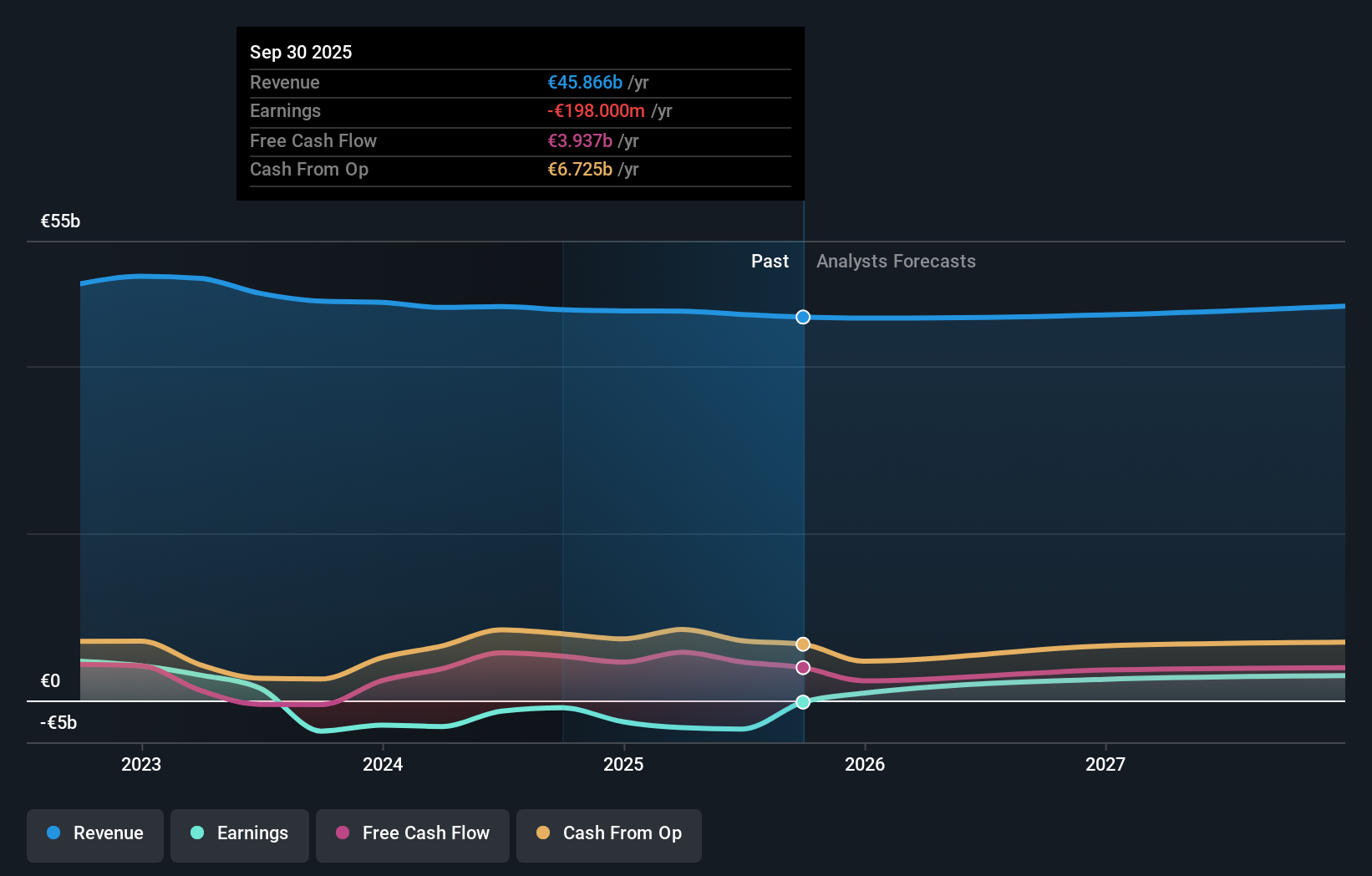1372x876 pixels.
Task: Expand the Sep 30 2025 tooltip header
Action: point(301,51)
